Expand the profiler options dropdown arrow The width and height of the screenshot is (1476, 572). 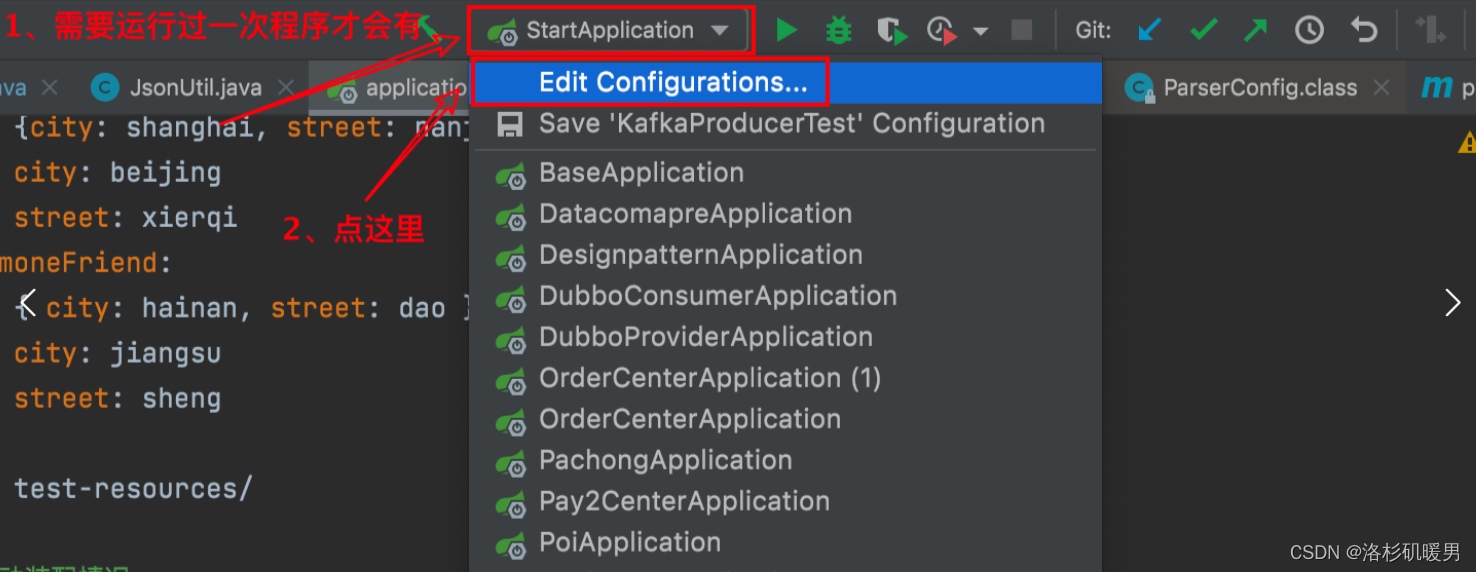[x=980, y=31]
